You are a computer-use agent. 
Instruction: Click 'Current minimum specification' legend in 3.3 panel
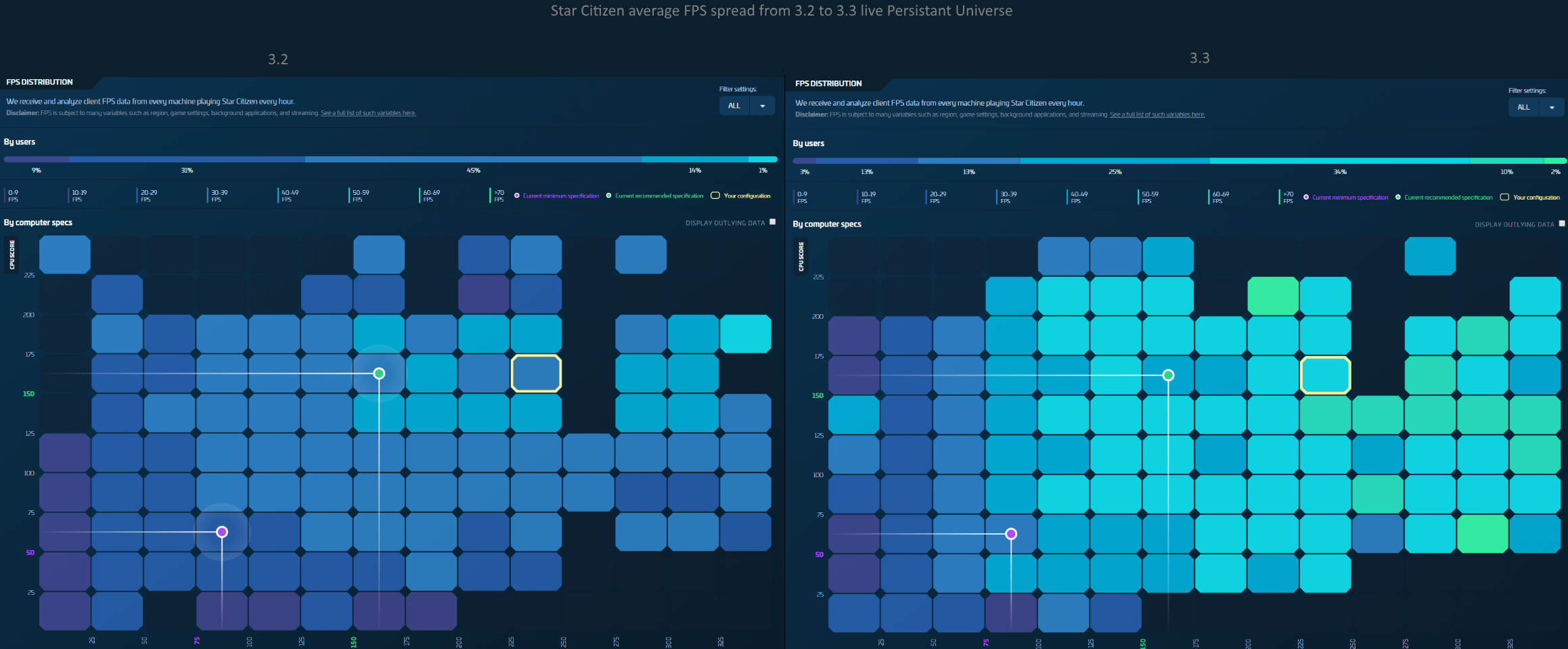coord(1345,197)
